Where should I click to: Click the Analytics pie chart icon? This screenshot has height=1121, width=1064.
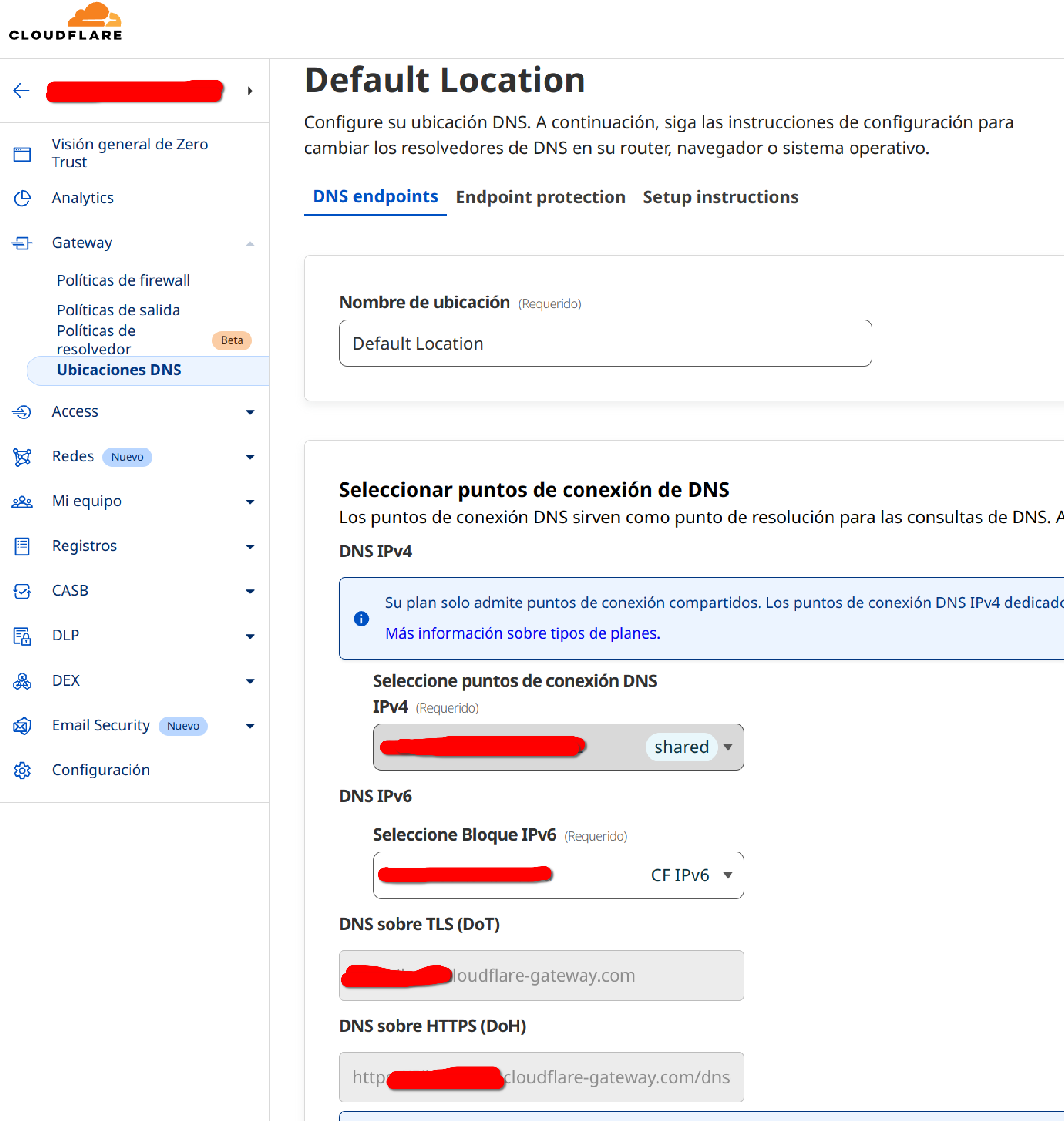[22, 198]
